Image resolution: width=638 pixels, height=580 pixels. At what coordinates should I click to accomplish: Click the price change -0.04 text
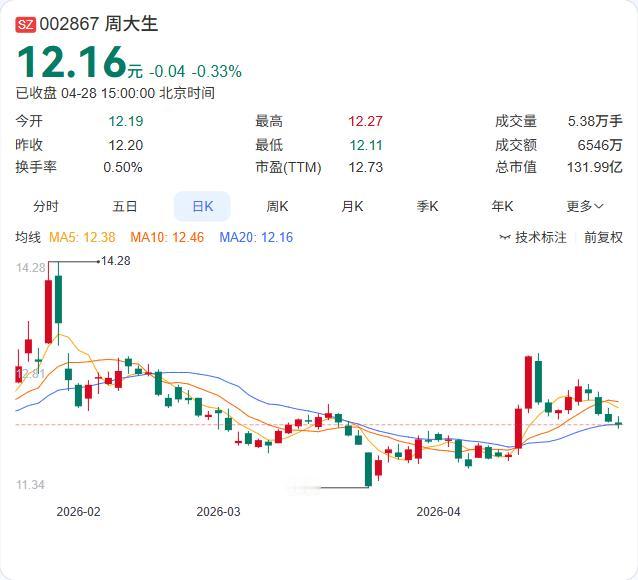(x=167, y=72)
